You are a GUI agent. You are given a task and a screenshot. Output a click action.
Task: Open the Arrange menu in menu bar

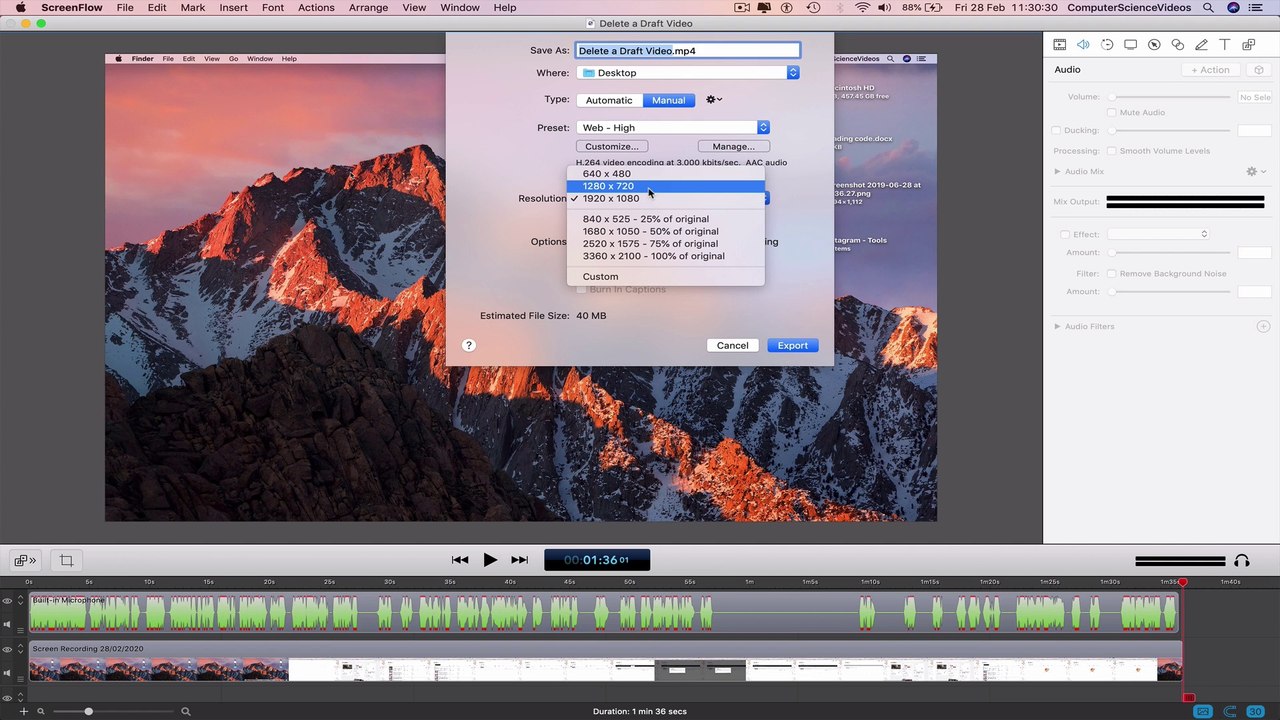point(368,8)
